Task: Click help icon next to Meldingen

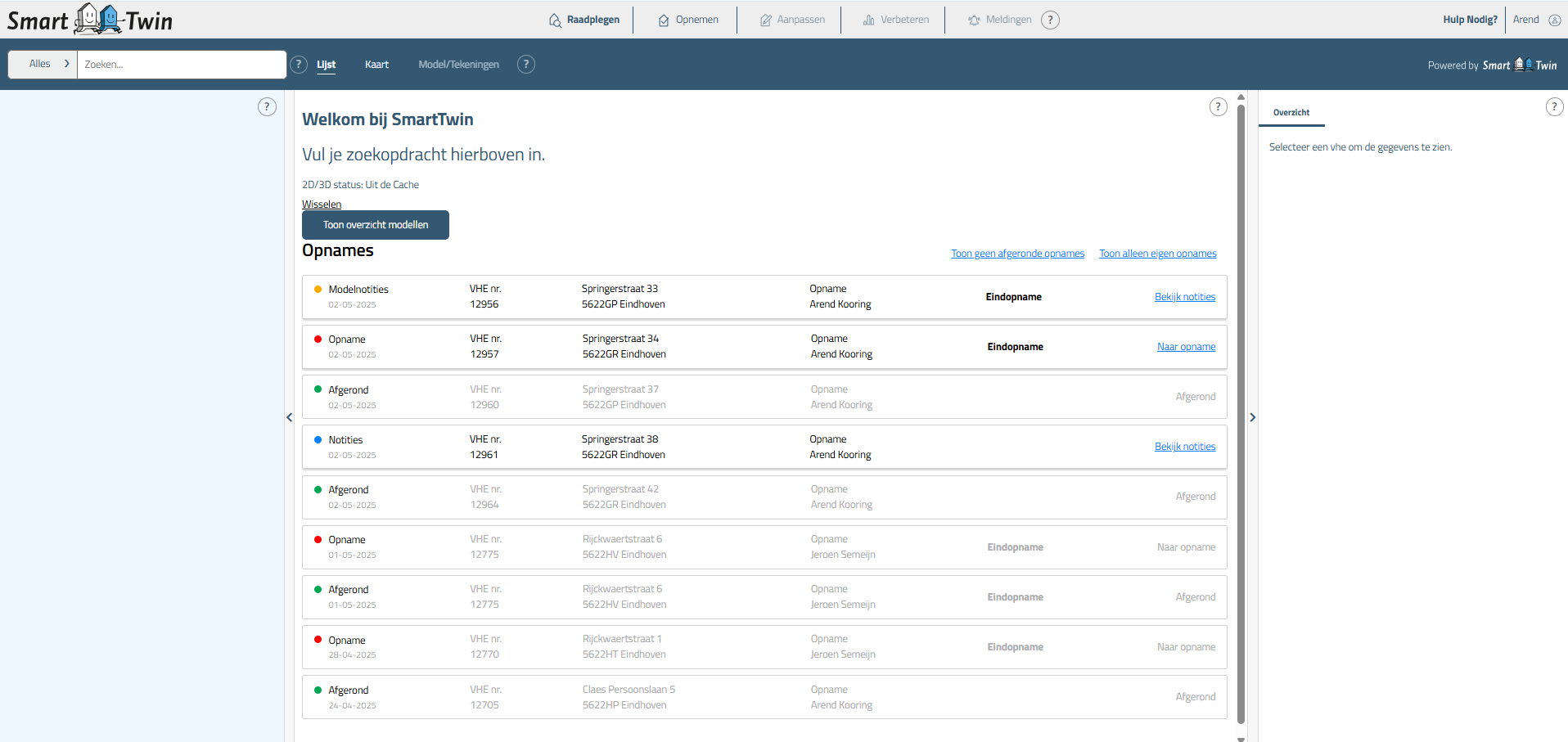Action: click(x=1050, y=20)
